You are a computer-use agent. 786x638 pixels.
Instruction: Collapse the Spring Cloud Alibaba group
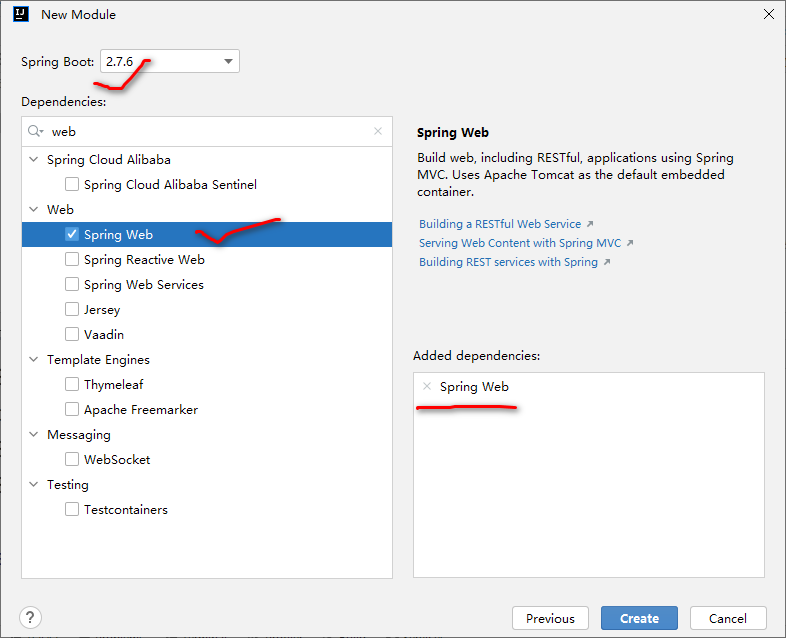(x=34, y=159)
